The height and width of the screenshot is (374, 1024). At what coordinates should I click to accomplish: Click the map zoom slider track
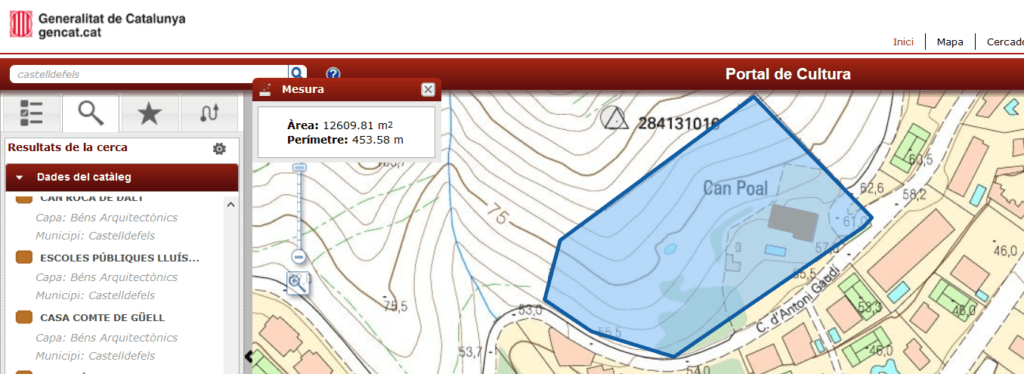(x=300, y=209)
